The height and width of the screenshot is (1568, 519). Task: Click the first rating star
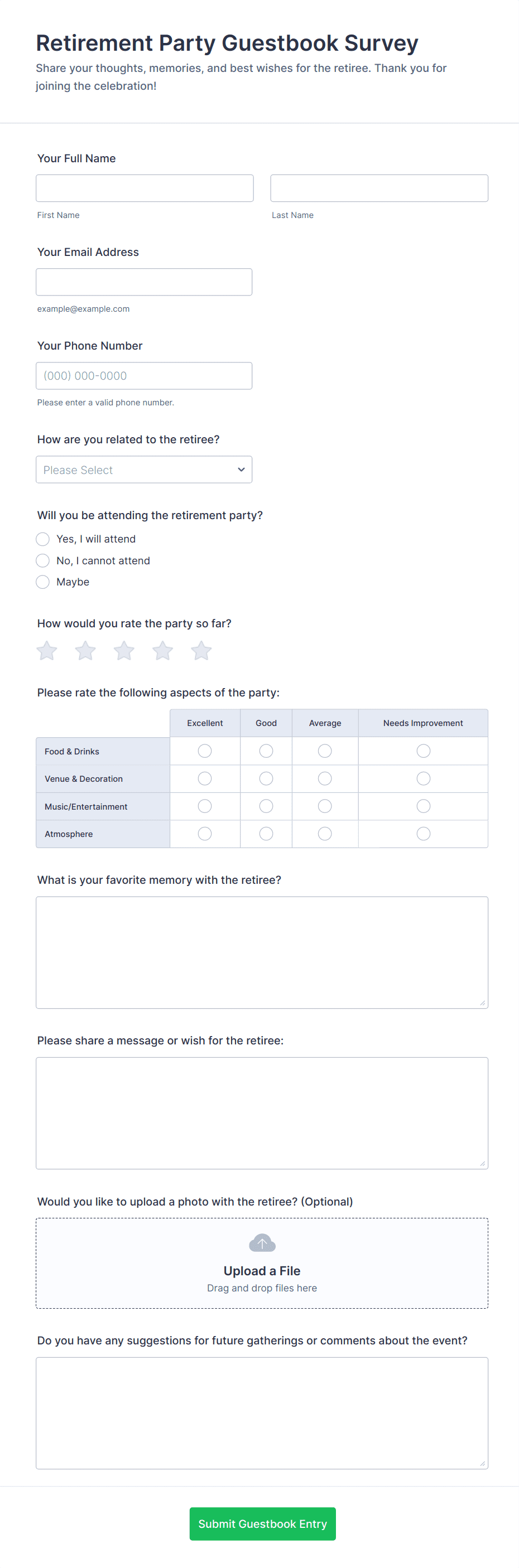pos(47,651)
